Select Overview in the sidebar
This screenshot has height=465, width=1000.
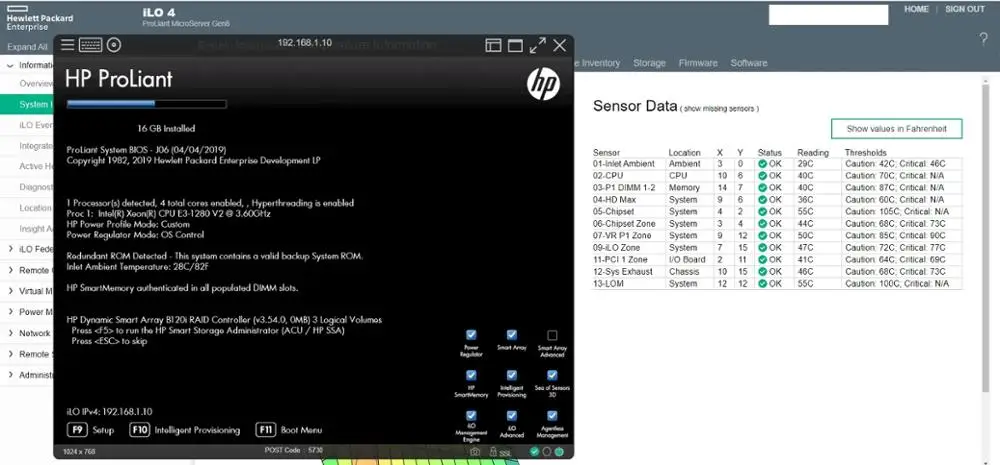tap(36, 84)
